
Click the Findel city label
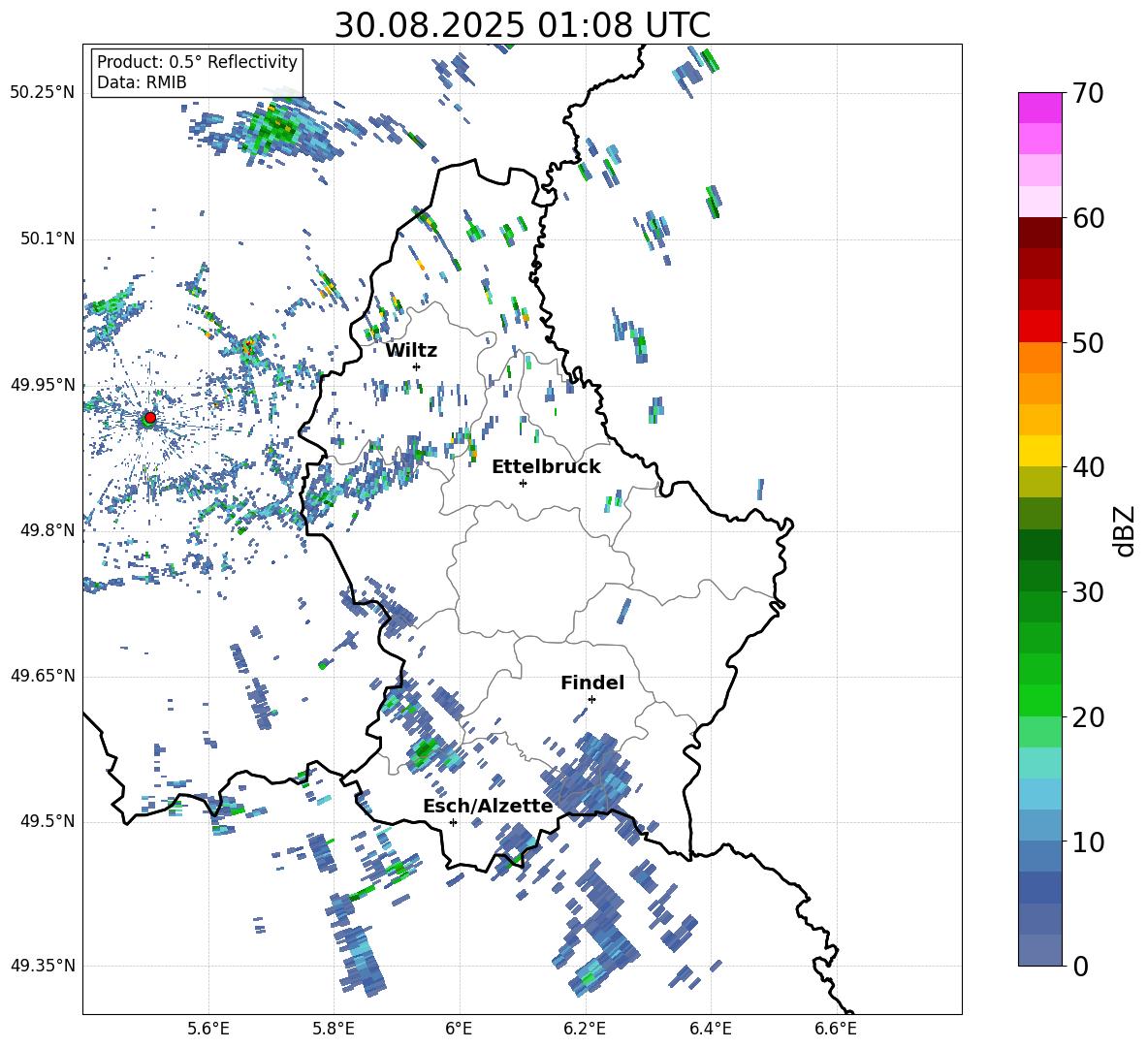592,683
